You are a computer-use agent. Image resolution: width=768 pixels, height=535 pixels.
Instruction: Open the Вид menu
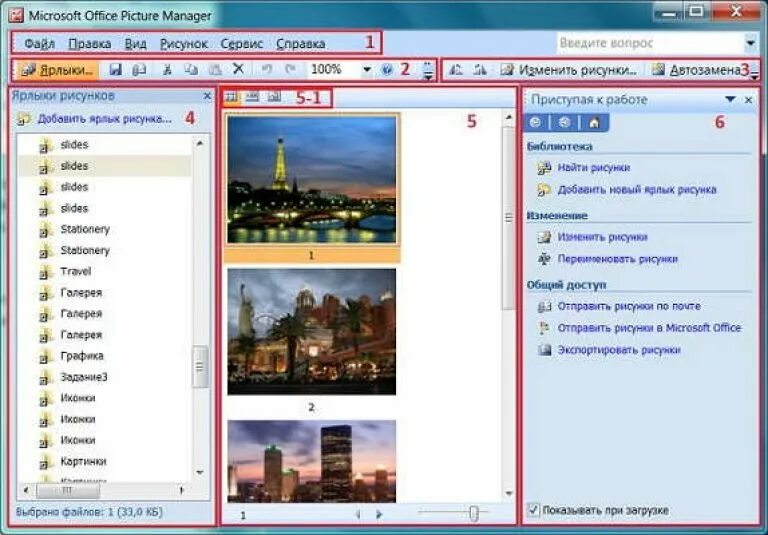pos(135,44)
